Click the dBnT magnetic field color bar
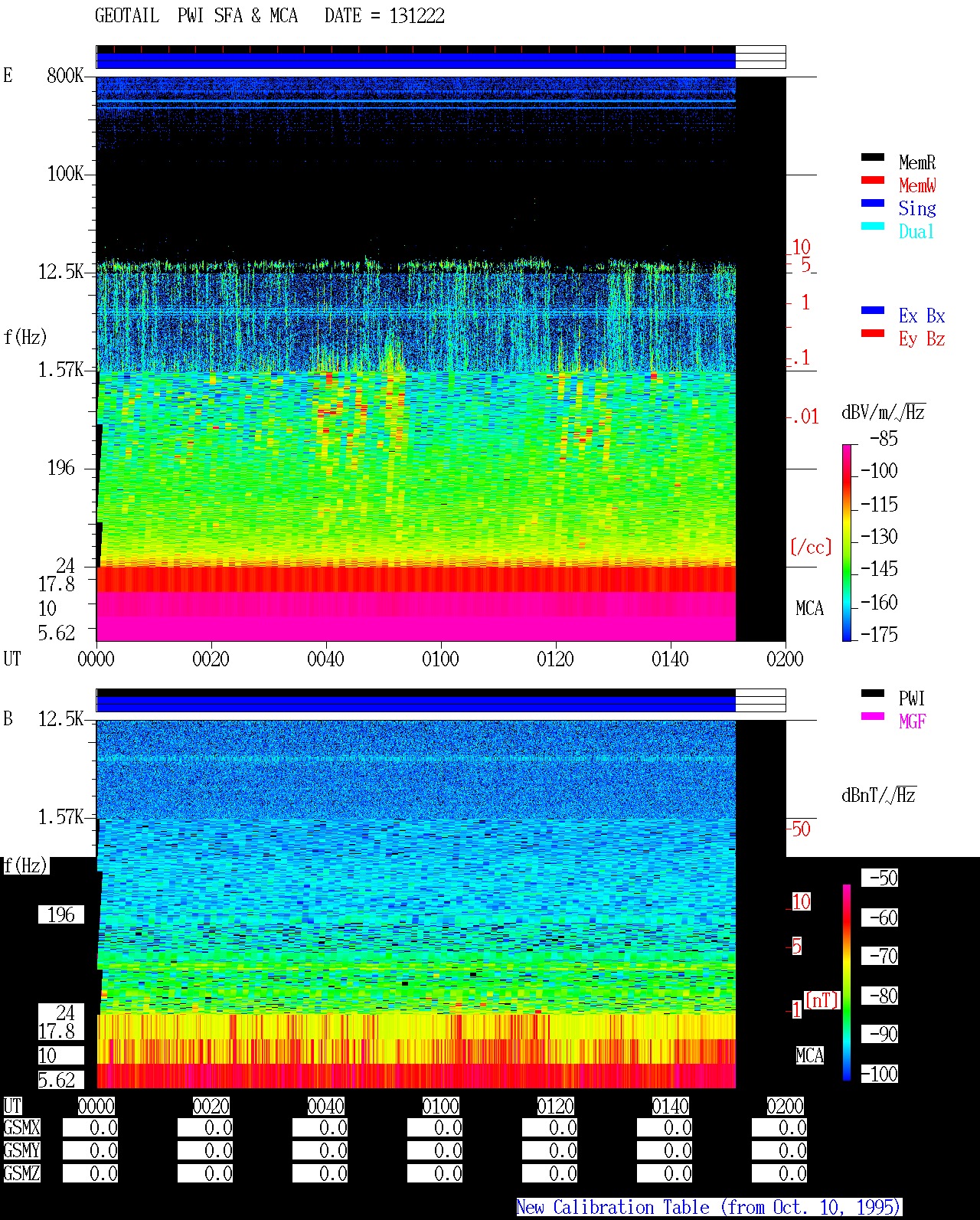The image size is (980, 1220). tap(847, 982)
